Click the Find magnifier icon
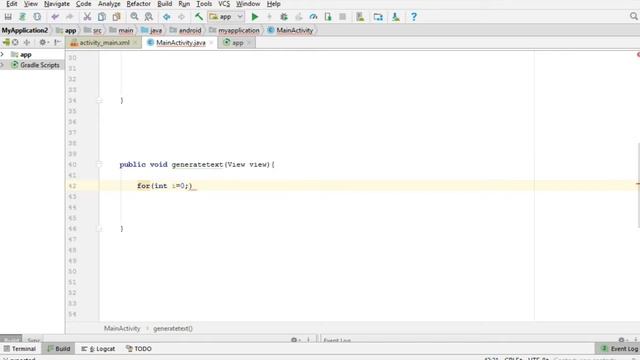This screenshot has width=640, height=360. click(134, 17)
